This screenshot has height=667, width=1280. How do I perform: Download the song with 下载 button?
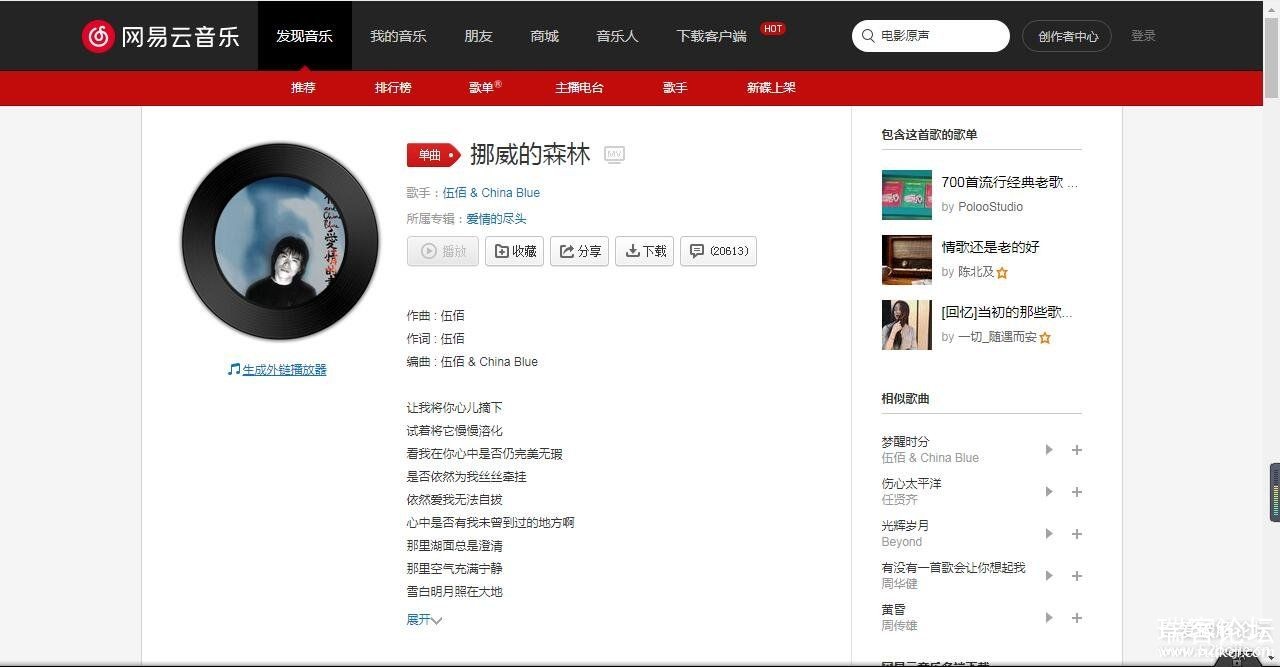tap(644, 251)
